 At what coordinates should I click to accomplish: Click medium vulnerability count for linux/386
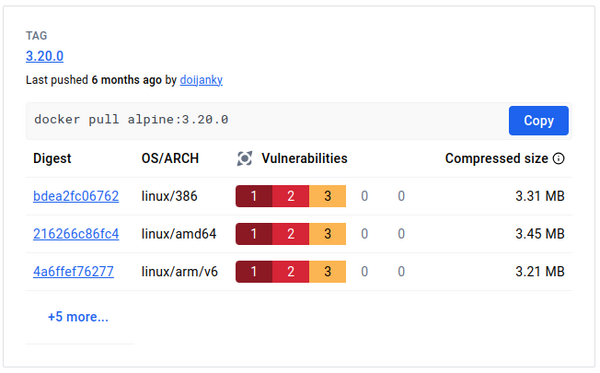pos(328,196)
